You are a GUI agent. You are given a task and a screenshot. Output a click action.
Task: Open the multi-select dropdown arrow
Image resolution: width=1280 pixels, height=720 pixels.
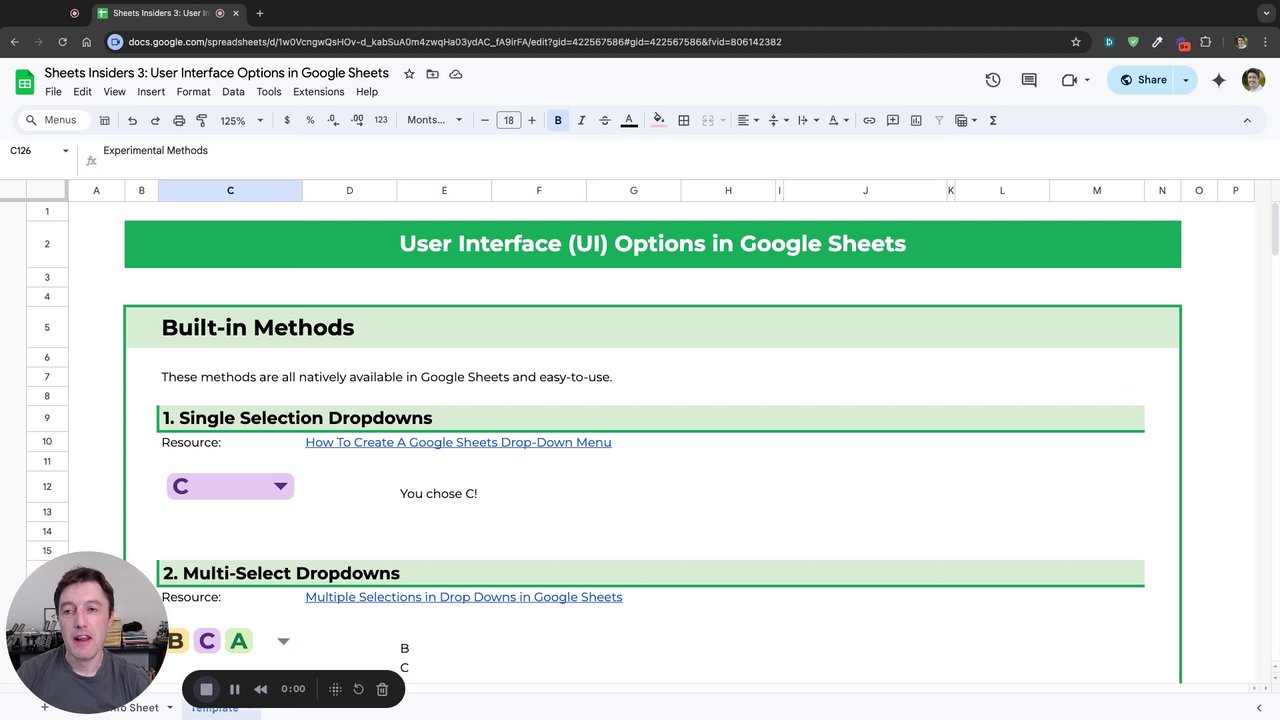[x=283, y=641]
